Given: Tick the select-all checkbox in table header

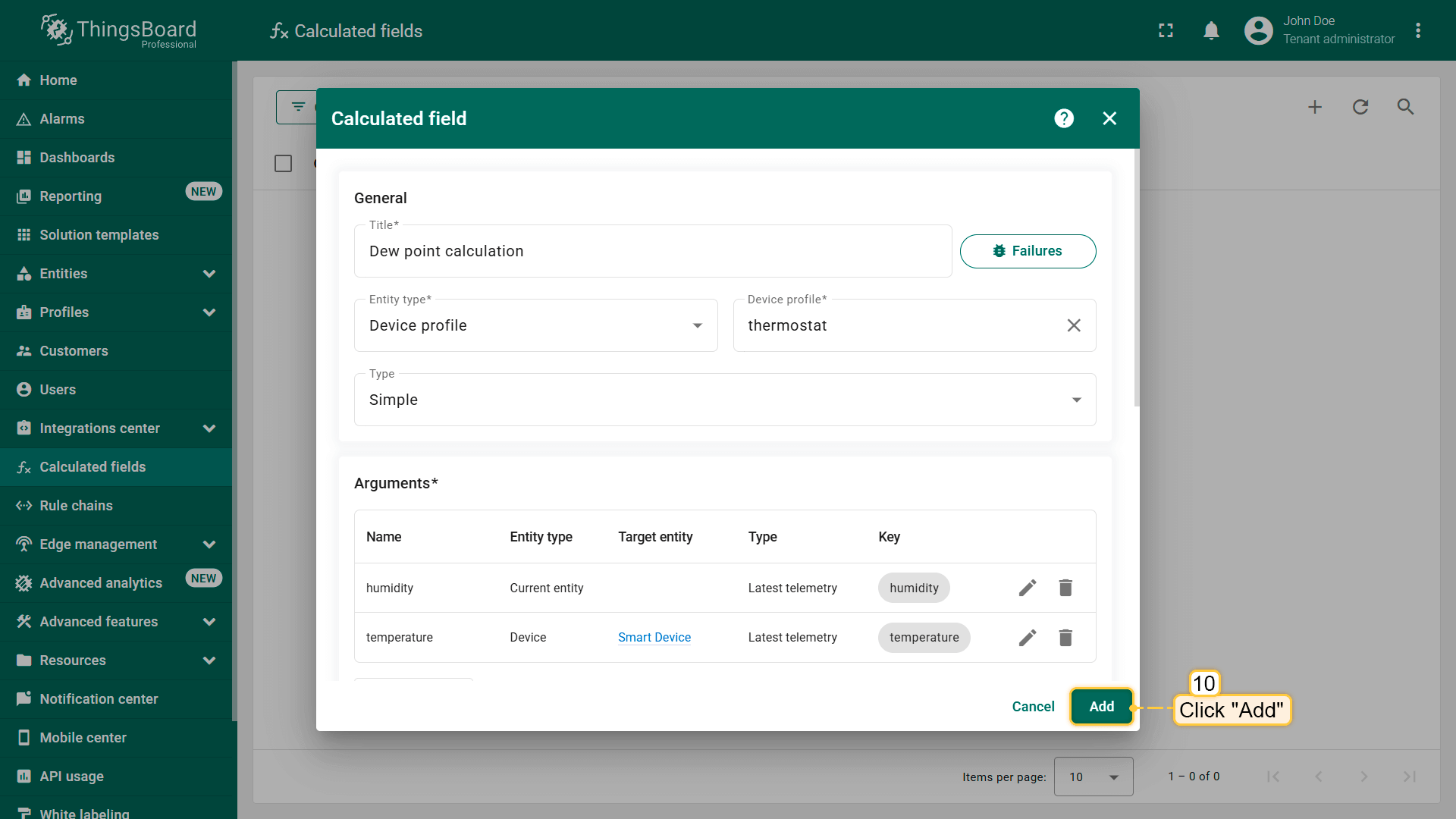Looking at the screenshot, I should [283, 164].
